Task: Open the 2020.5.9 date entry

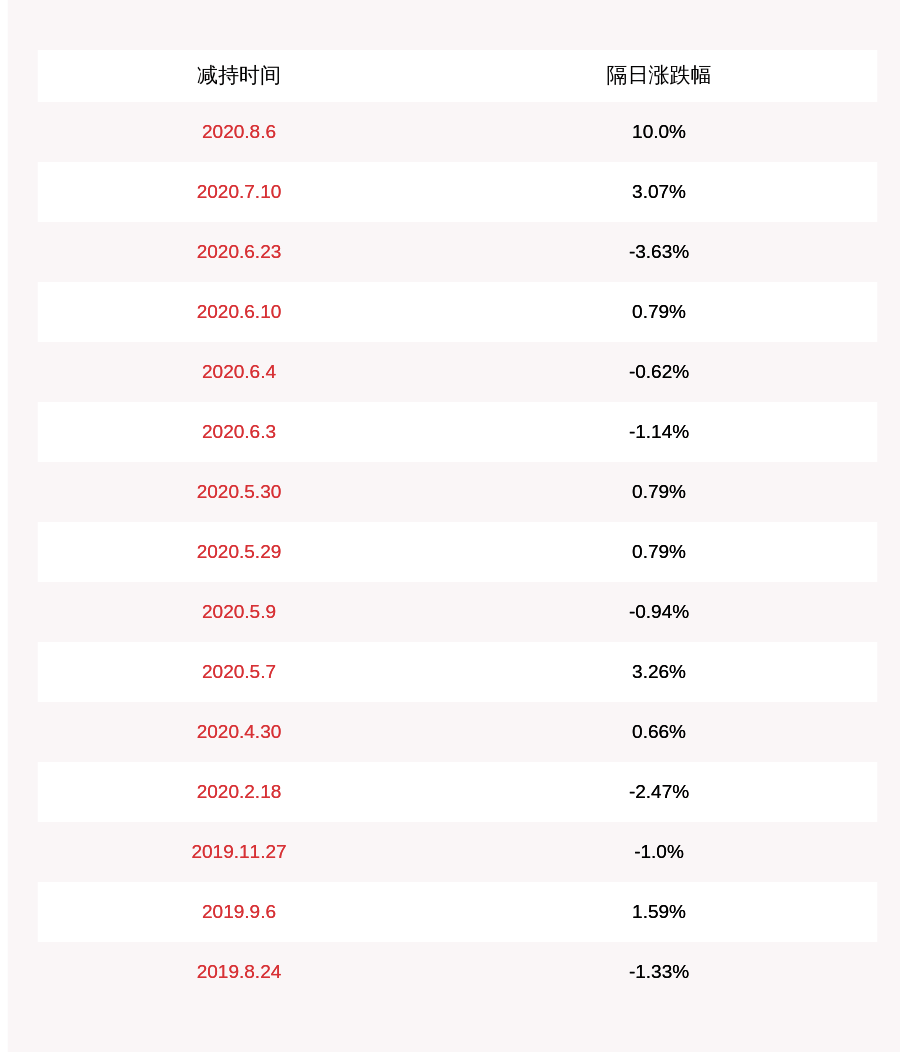Action: point(239,612)
